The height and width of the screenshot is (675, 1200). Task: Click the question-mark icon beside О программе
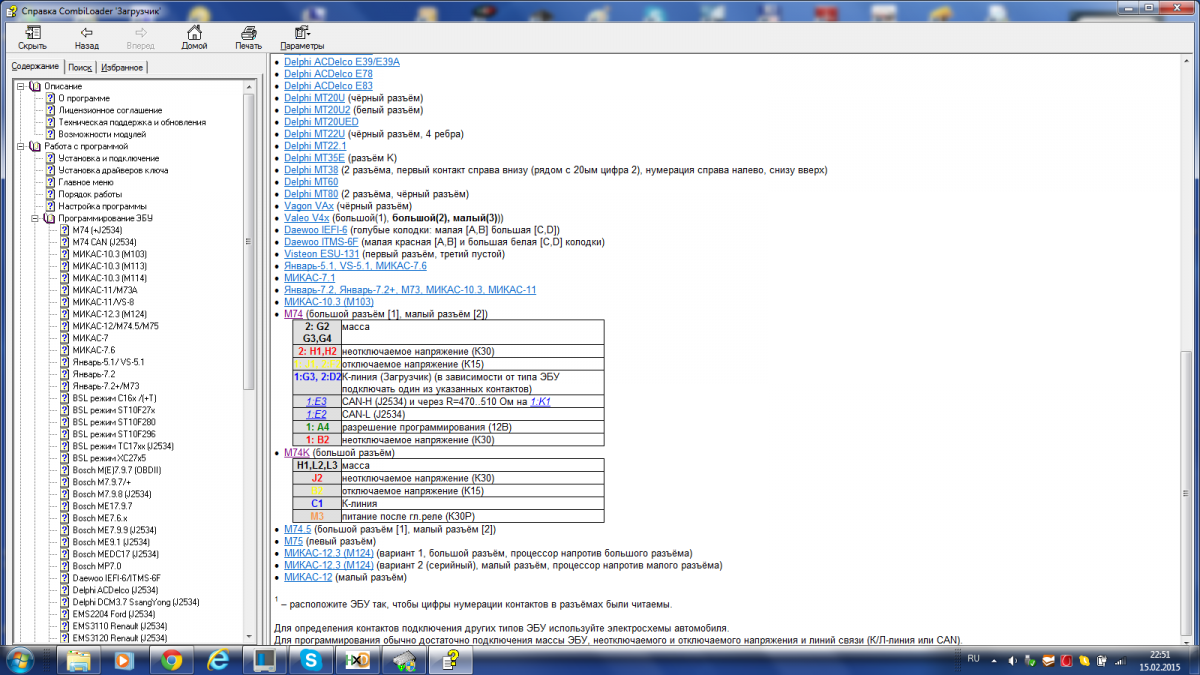[50, 98]
